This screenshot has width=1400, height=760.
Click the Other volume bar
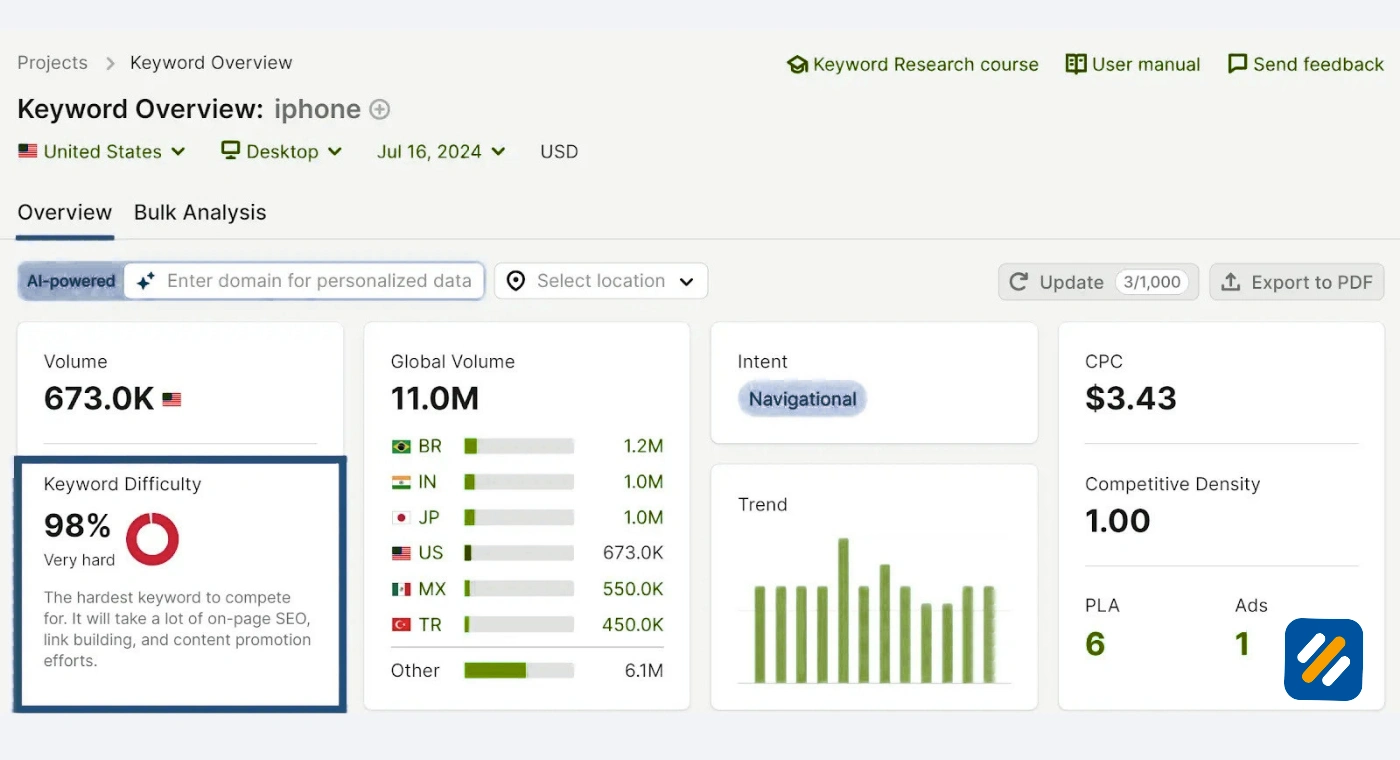[x=519, y=670]
